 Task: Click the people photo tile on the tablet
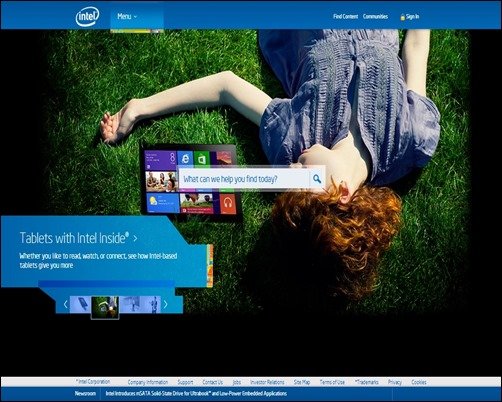(161, 182)
